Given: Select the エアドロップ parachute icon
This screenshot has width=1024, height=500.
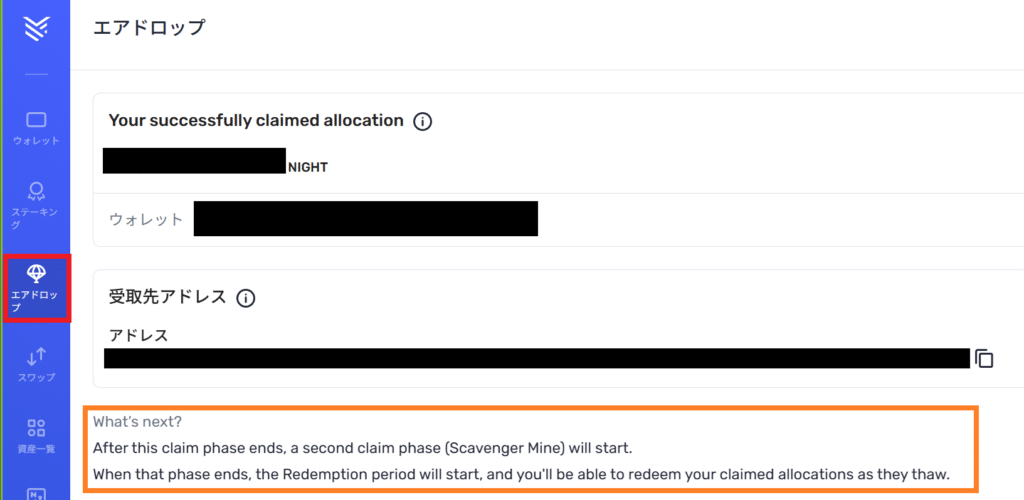Looking at the screenshot, I should [x=37, y=275].
